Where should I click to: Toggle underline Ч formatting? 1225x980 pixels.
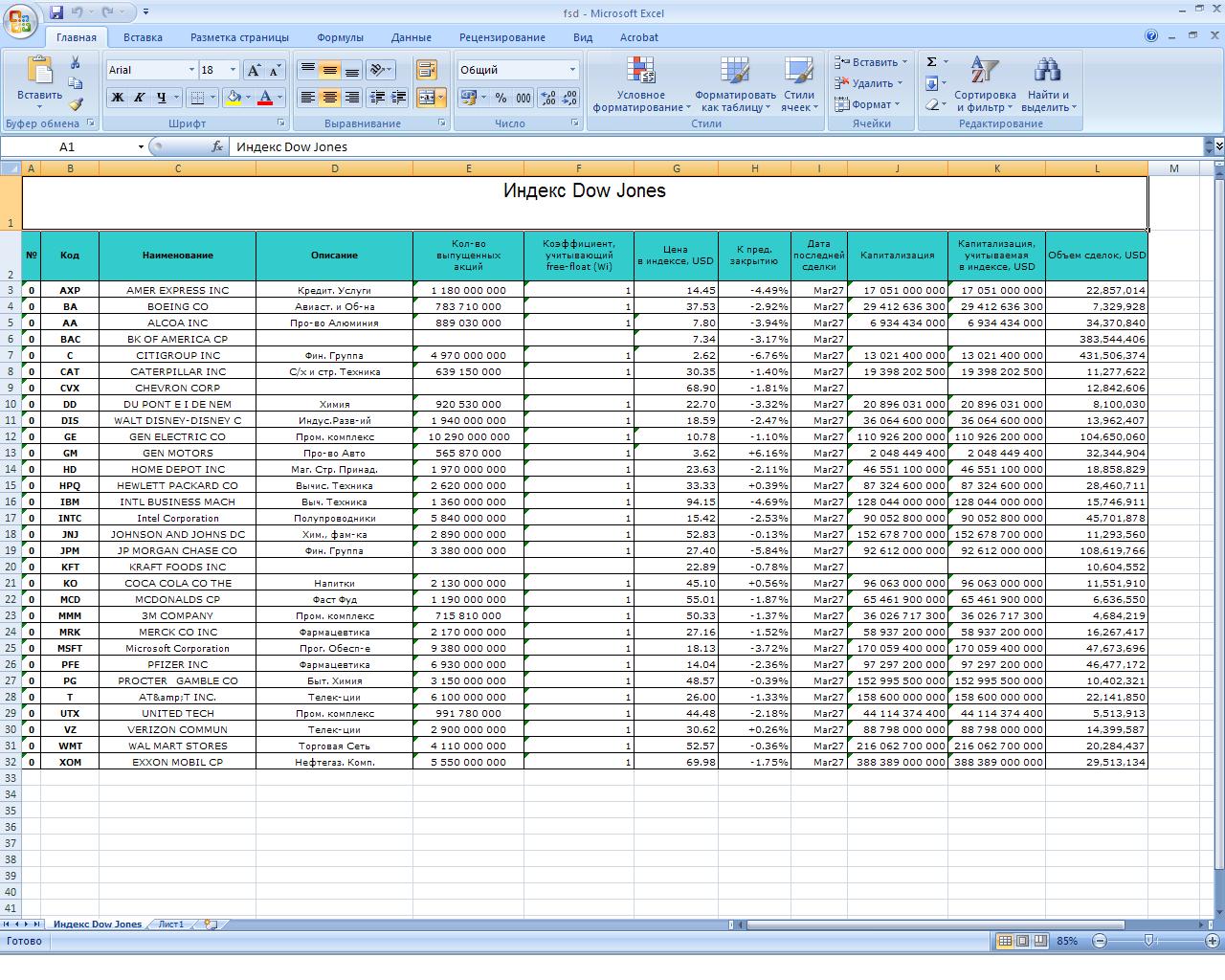(162, 97)
